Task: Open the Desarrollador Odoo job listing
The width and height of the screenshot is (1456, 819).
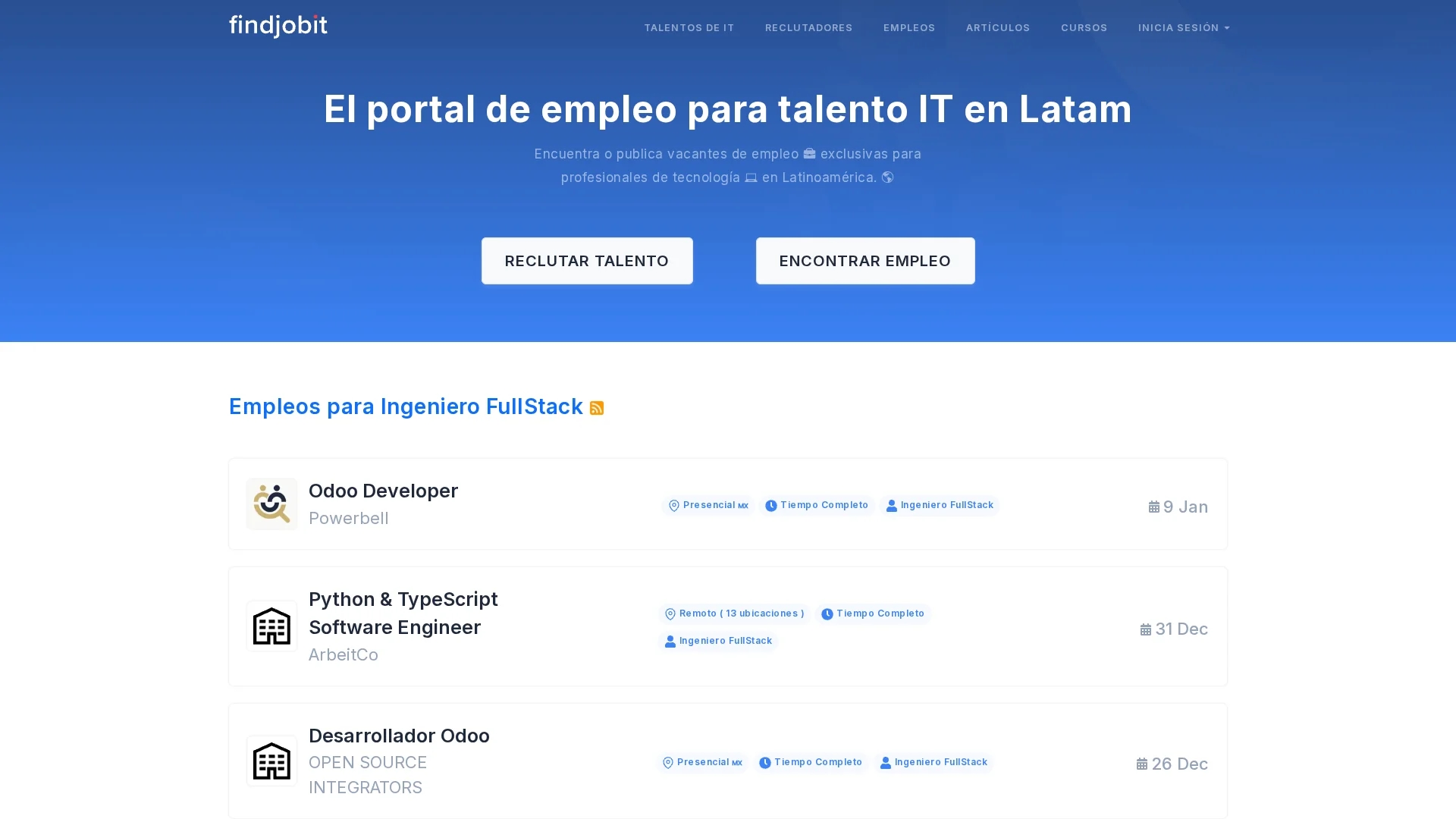Action: [x=399, y=736]
